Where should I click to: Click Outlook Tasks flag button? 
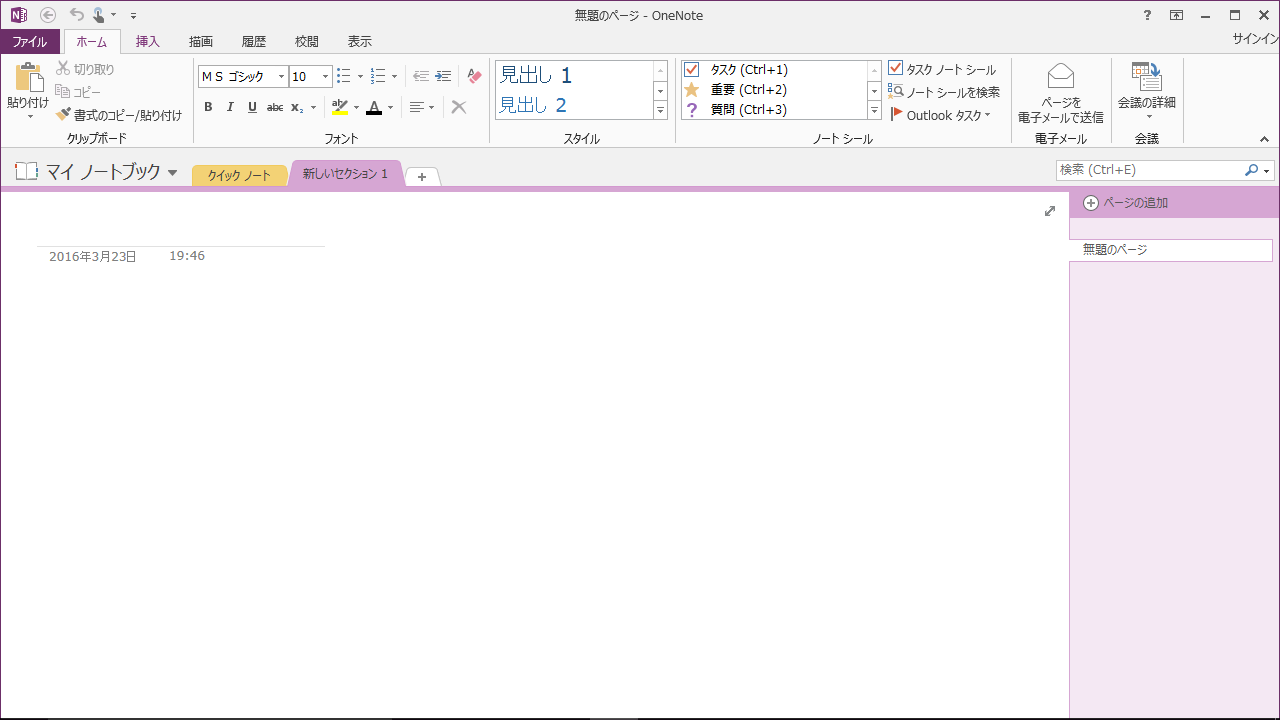coord(940,115)
